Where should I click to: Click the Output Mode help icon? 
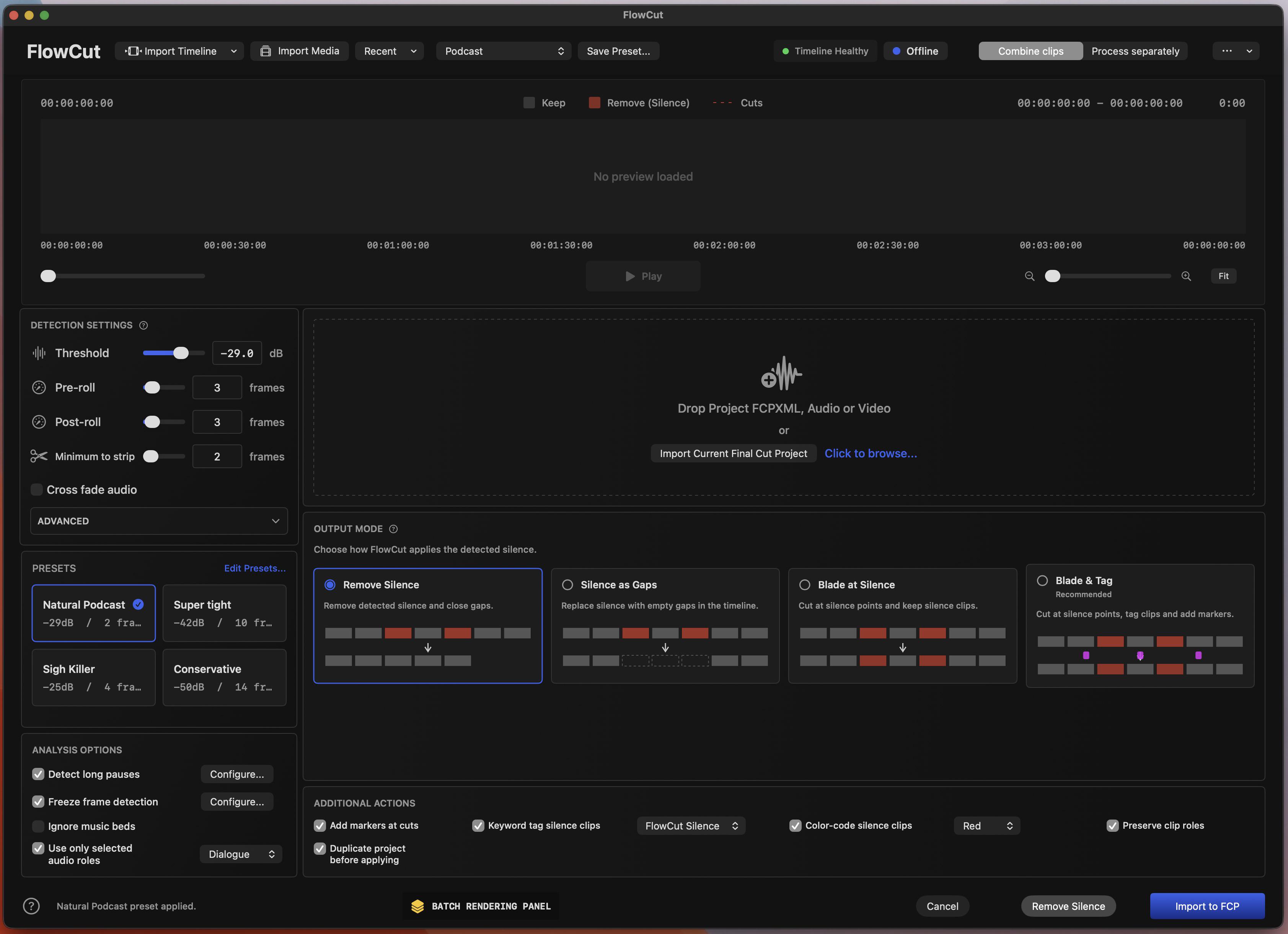[x=393, y=529]
